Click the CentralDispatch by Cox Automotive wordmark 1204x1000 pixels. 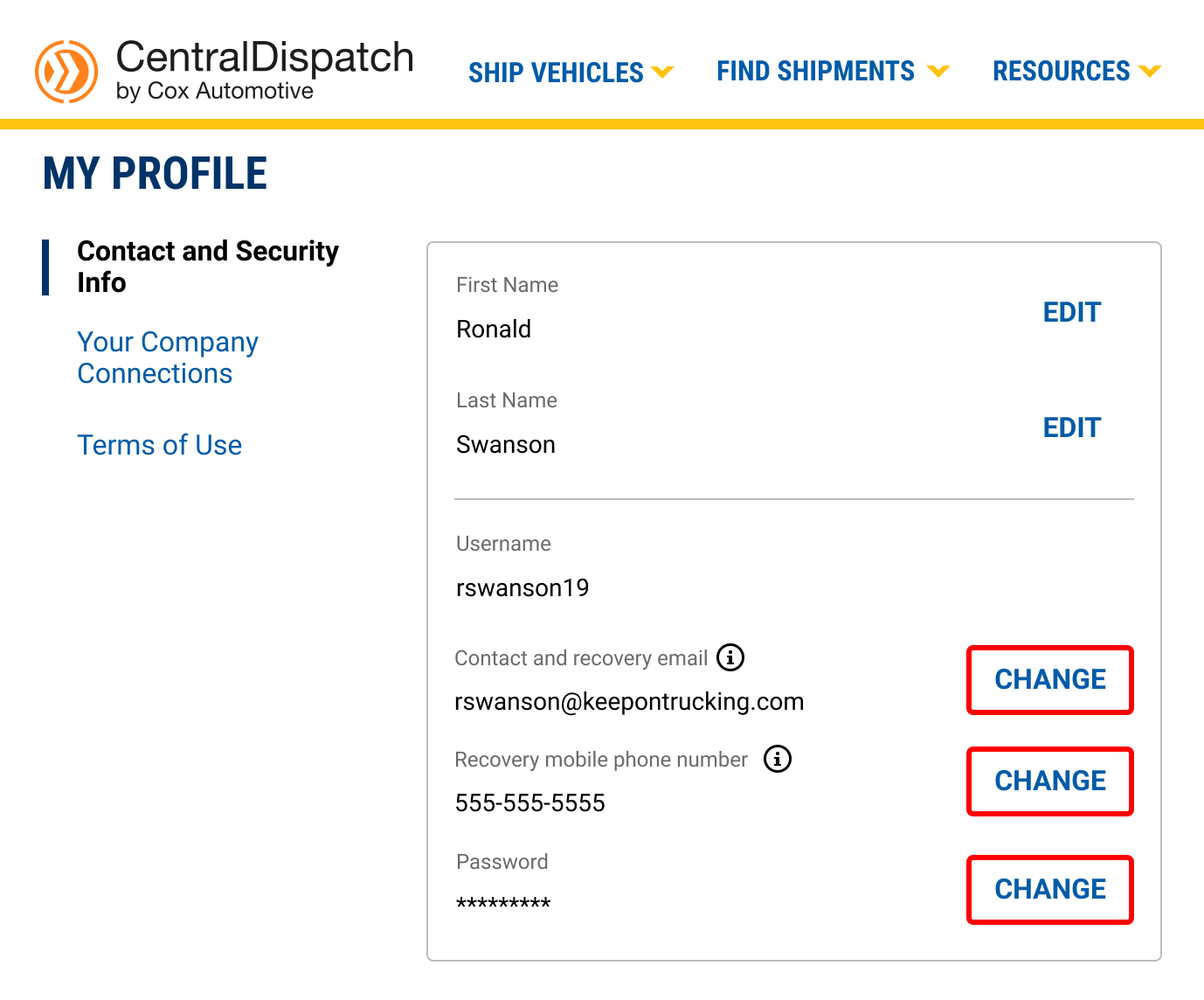pos(264,70)
